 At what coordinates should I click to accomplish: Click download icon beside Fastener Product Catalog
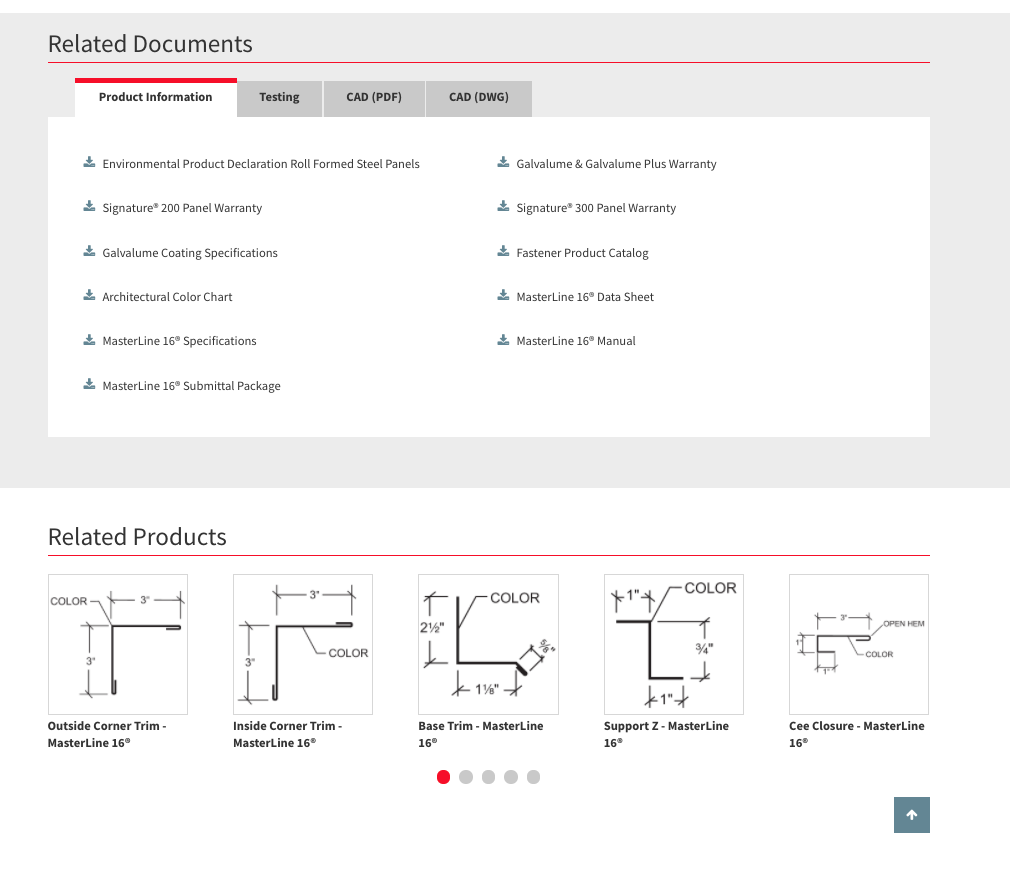[x=503, y=251]
